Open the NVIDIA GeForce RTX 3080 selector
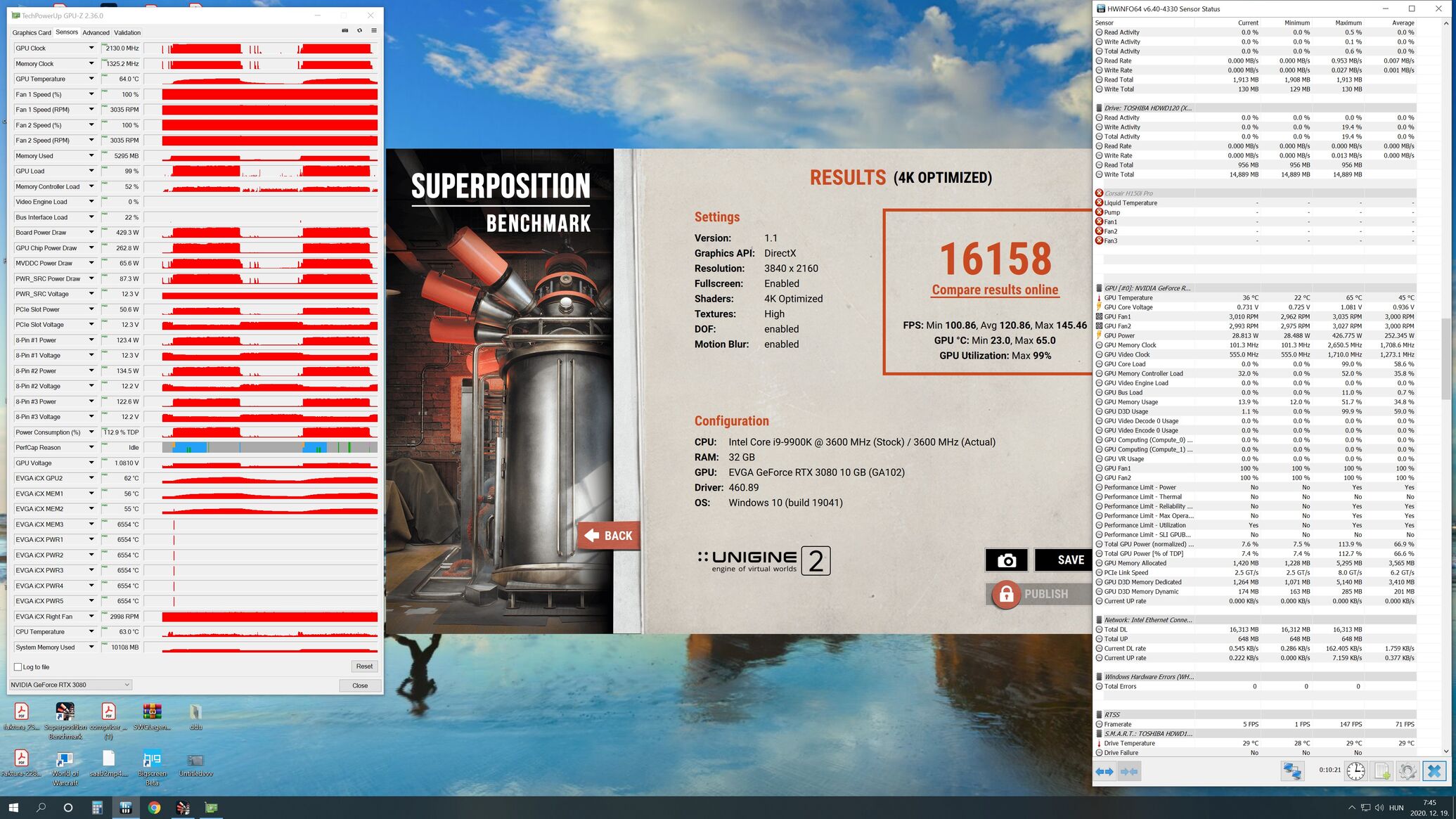1456x819 pixels. point(70,685)
